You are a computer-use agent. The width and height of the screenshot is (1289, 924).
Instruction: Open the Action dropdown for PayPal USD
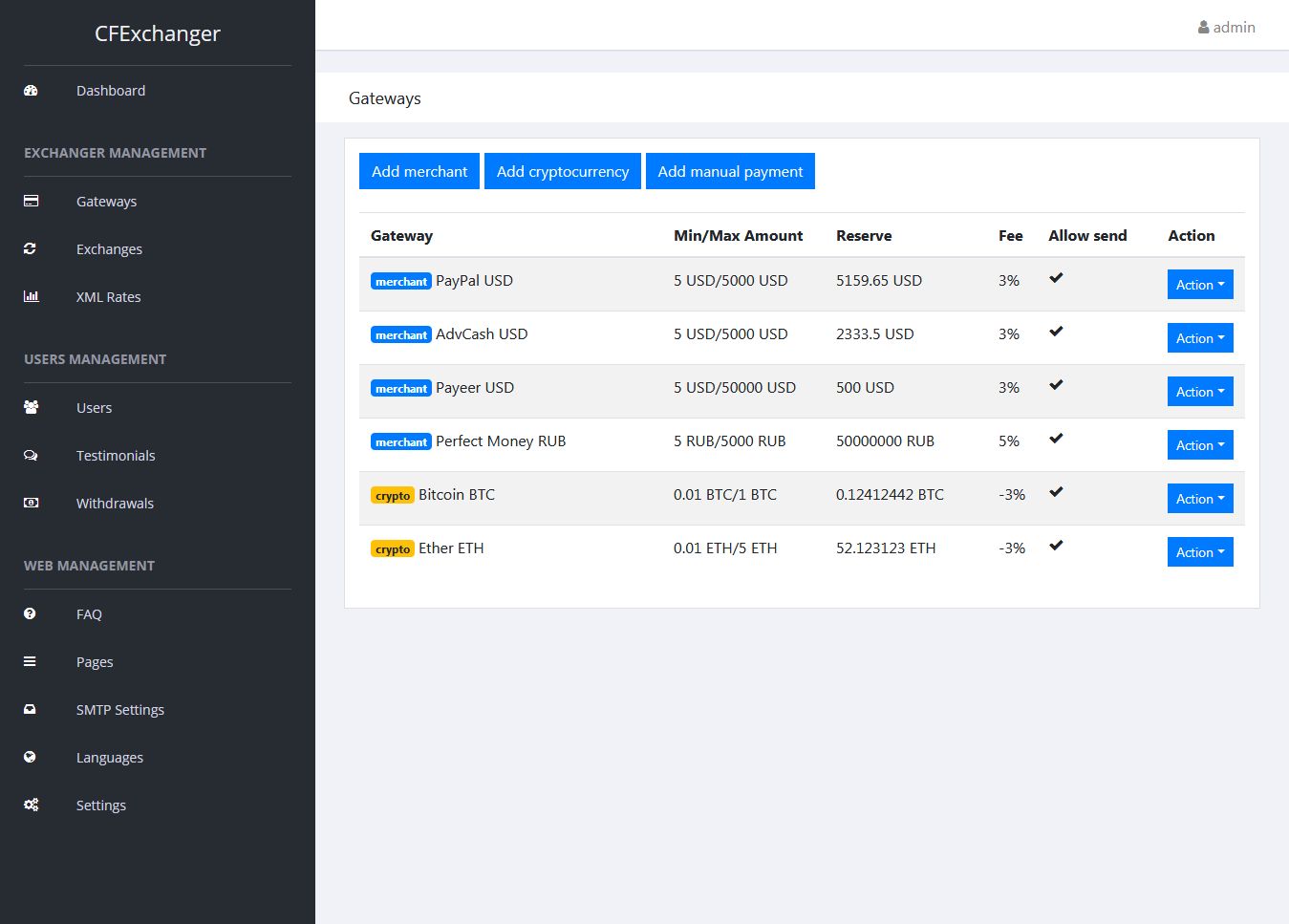(x=1199, y=285)
